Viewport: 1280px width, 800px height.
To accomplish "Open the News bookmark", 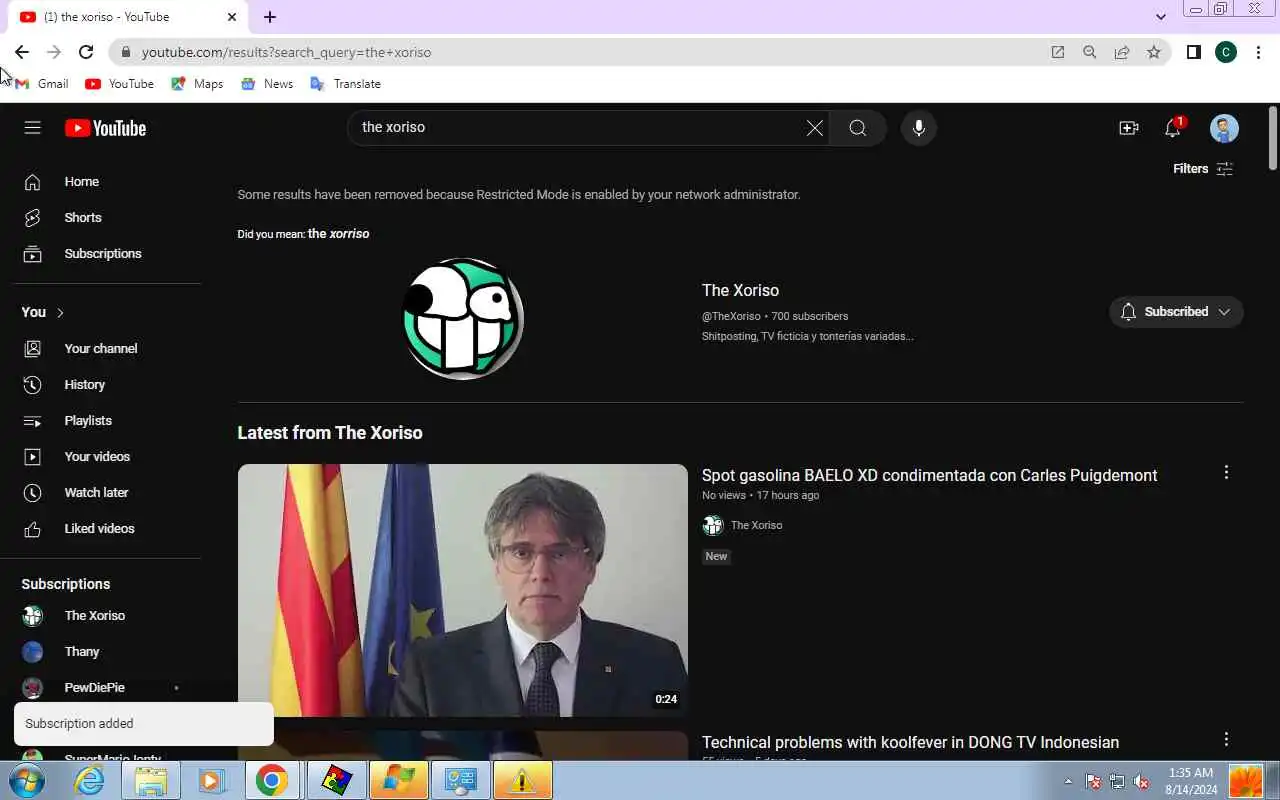I will 267,84.
